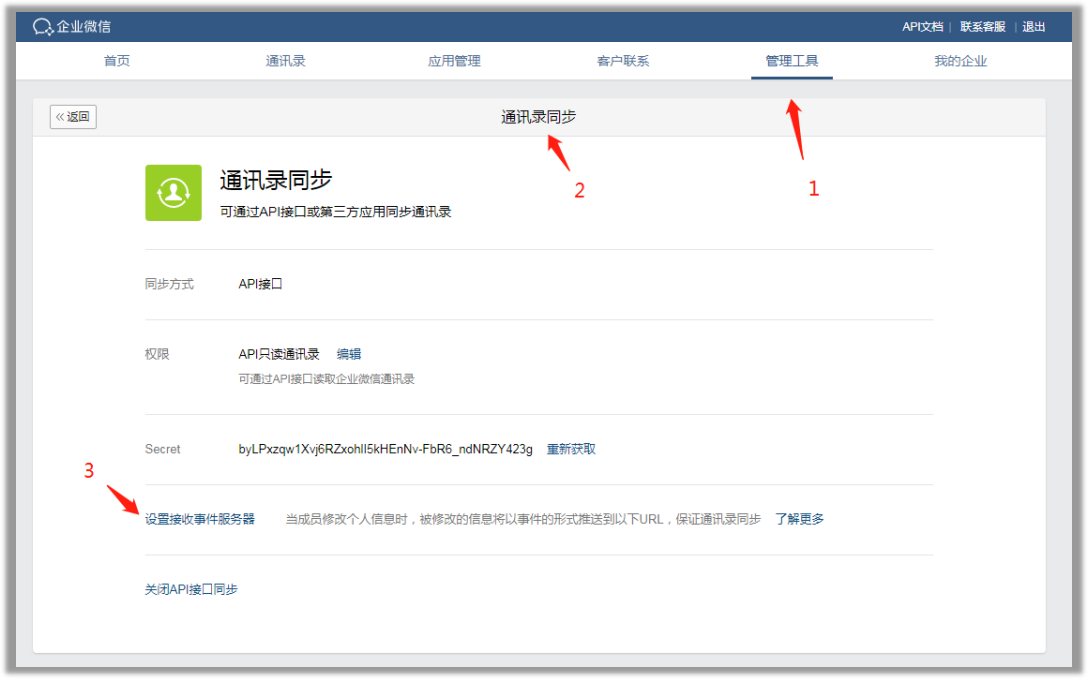Log out via 退出
Image resolution: width=1089 pixels, height=680 pixels.
click(1033, 27)
